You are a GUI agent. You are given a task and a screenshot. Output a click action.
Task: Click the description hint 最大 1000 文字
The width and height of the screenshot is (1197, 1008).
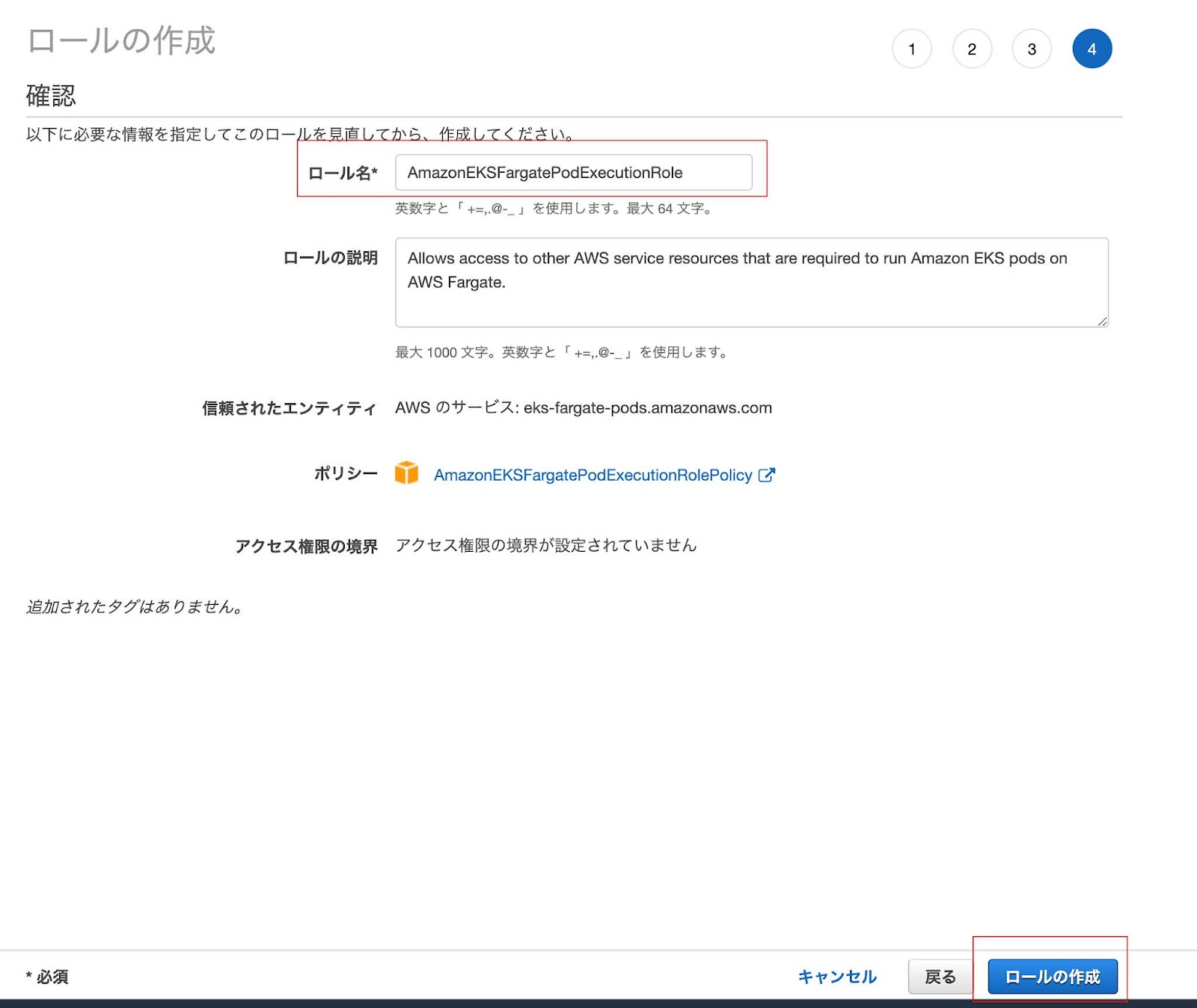point(562,352)
